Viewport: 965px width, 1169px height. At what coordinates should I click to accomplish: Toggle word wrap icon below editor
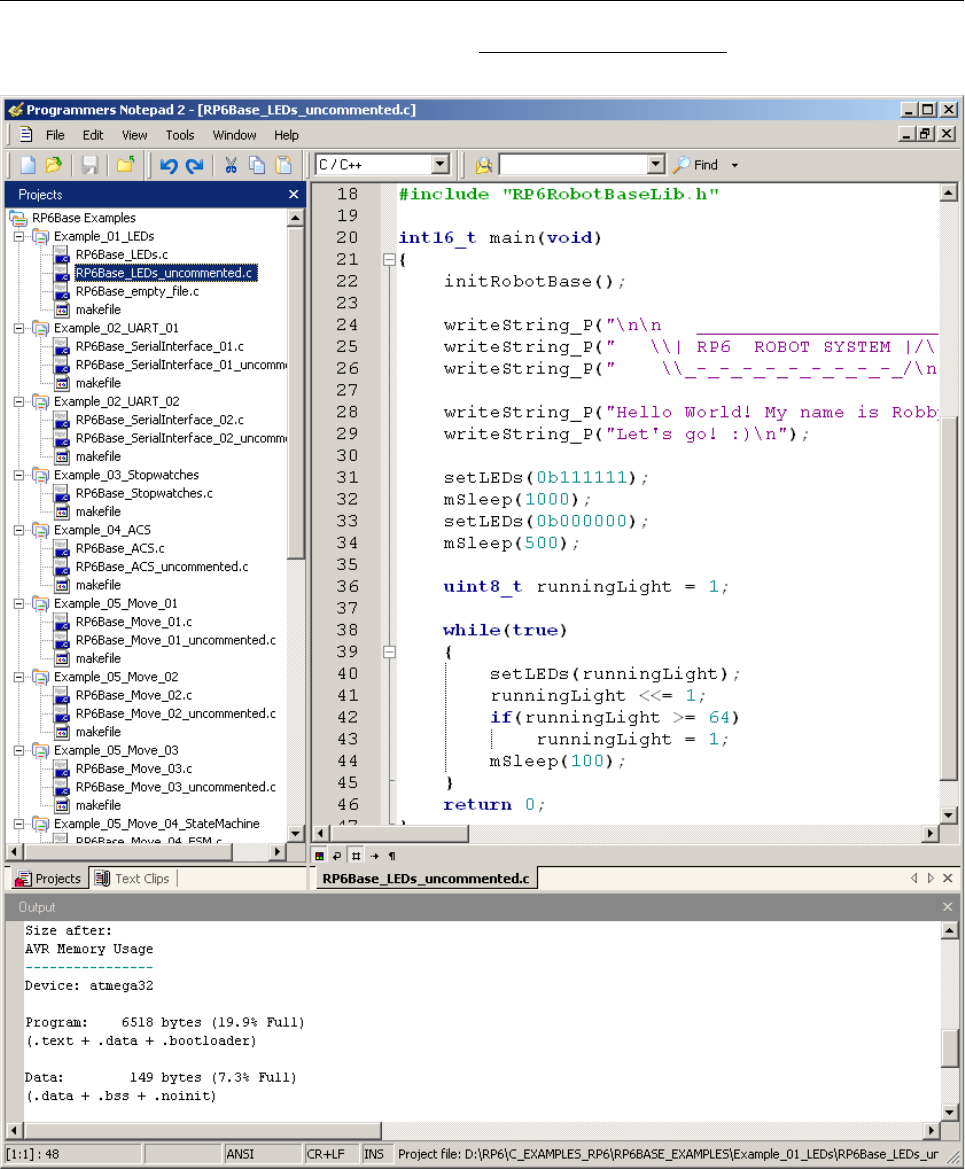337,856
